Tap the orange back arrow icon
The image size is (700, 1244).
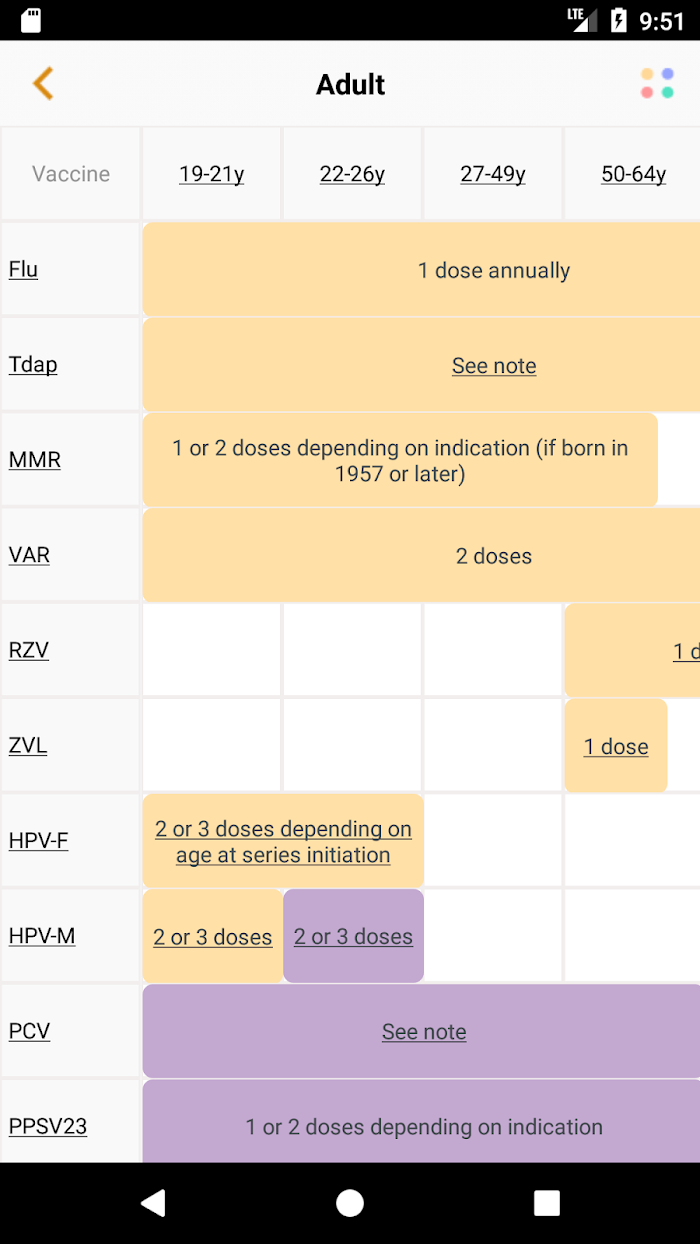point(42,84)
